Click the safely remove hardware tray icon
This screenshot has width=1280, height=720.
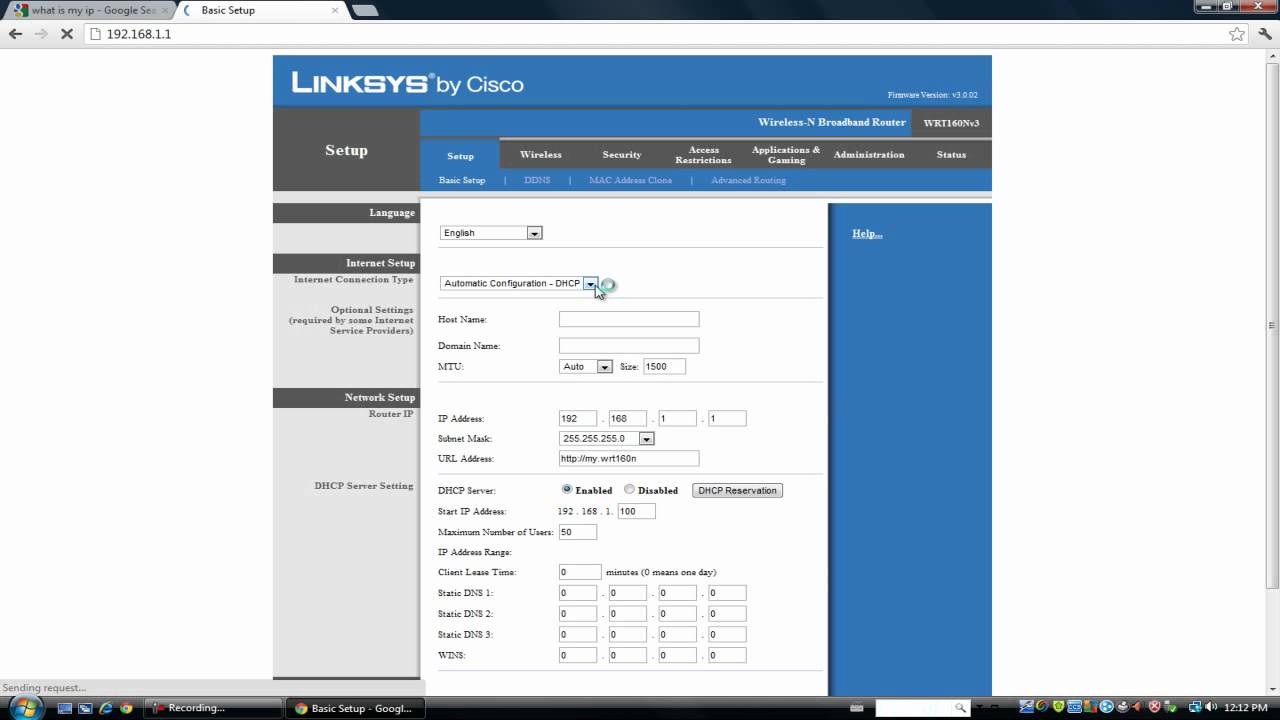click(x=1171, y=707)
